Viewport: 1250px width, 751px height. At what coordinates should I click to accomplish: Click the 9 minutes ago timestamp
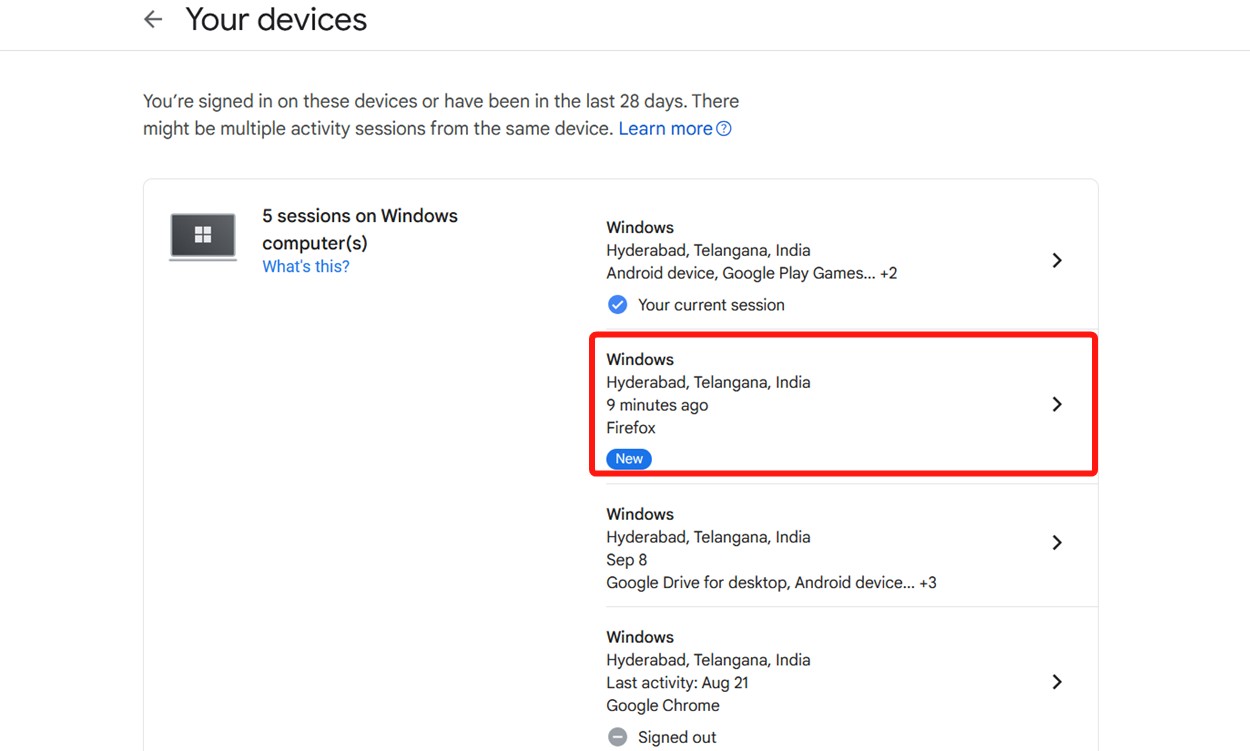pos(657,405)
